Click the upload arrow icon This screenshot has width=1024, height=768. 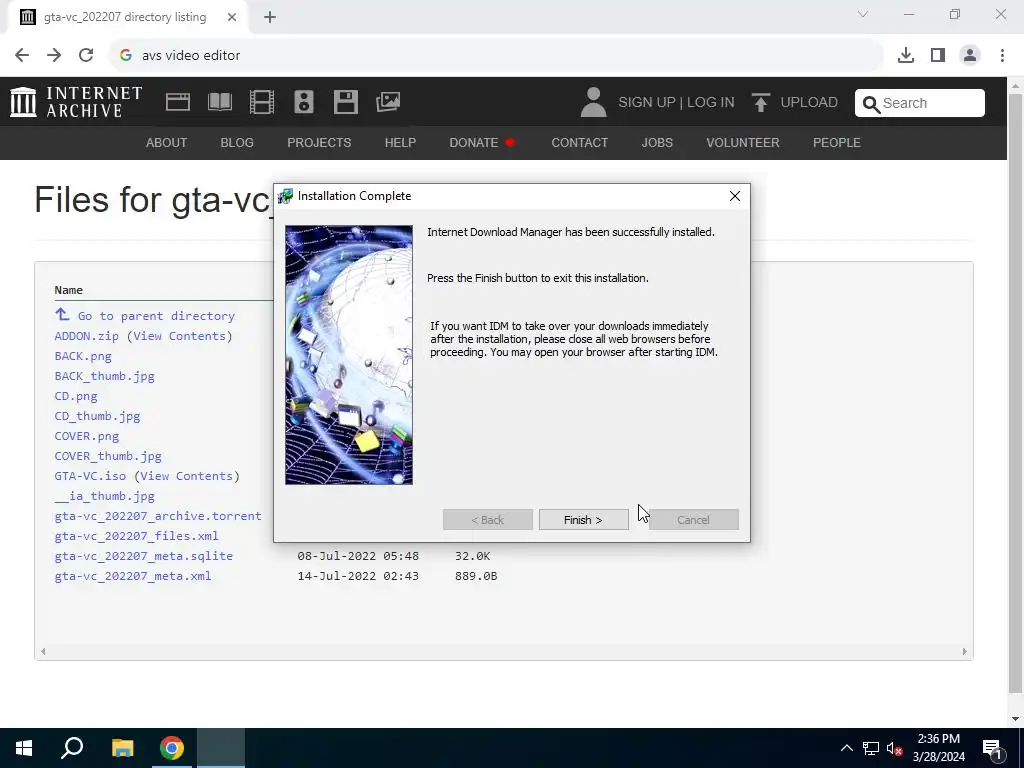(760, 103)
